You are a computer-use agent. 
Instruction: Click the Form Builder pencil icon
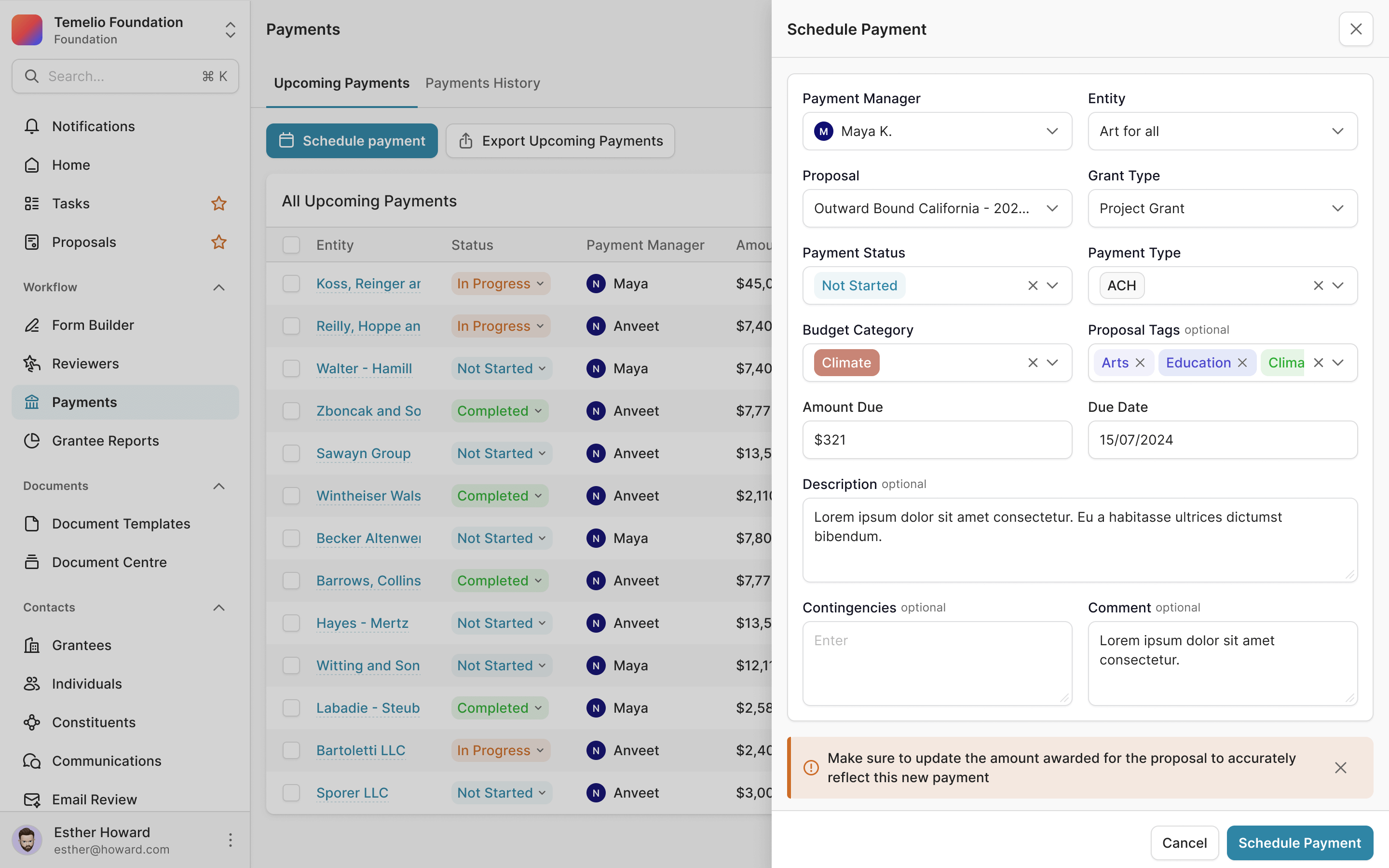(x=31, y=325)
